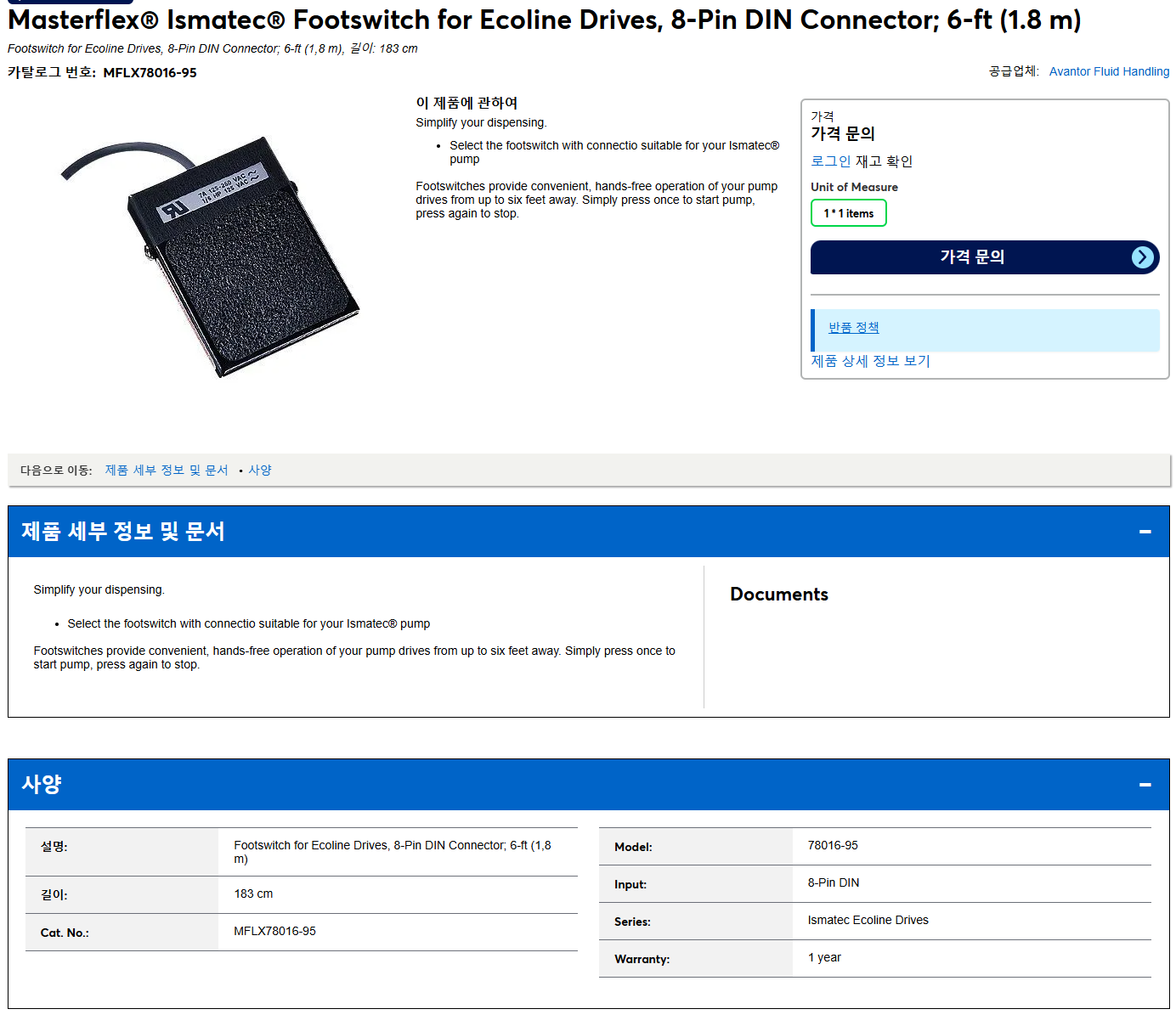Jump to 제품 세부 정보 및 문서 anchor
Viewport: 1176px width, 1026px height.
point(167,470)
